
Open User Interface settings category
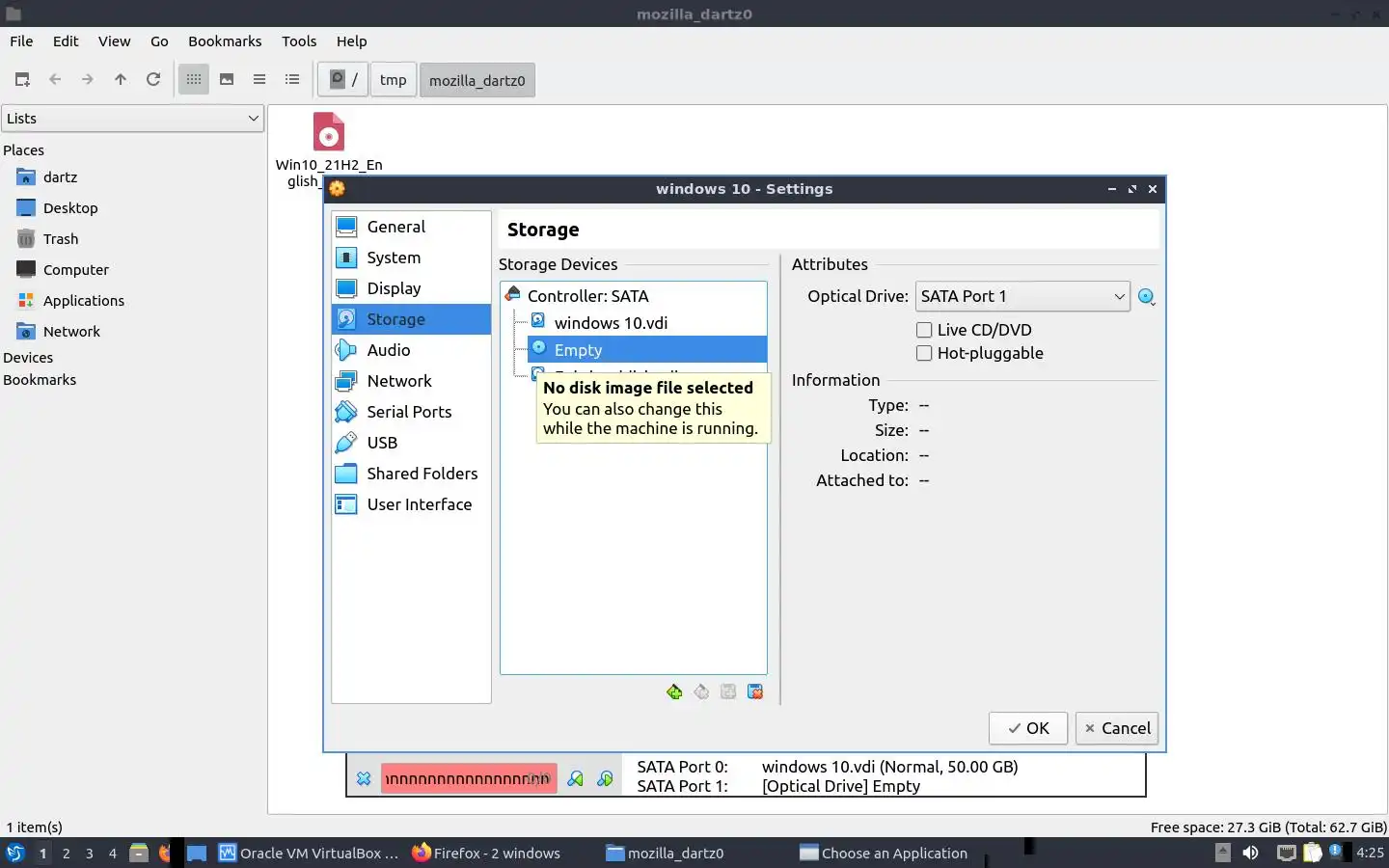(x=411, y=504)
